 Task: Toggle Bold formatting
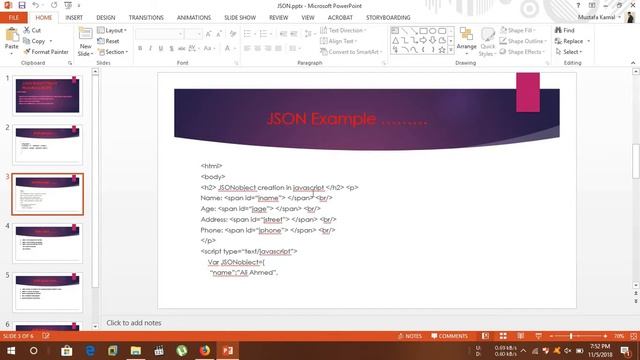140,49
